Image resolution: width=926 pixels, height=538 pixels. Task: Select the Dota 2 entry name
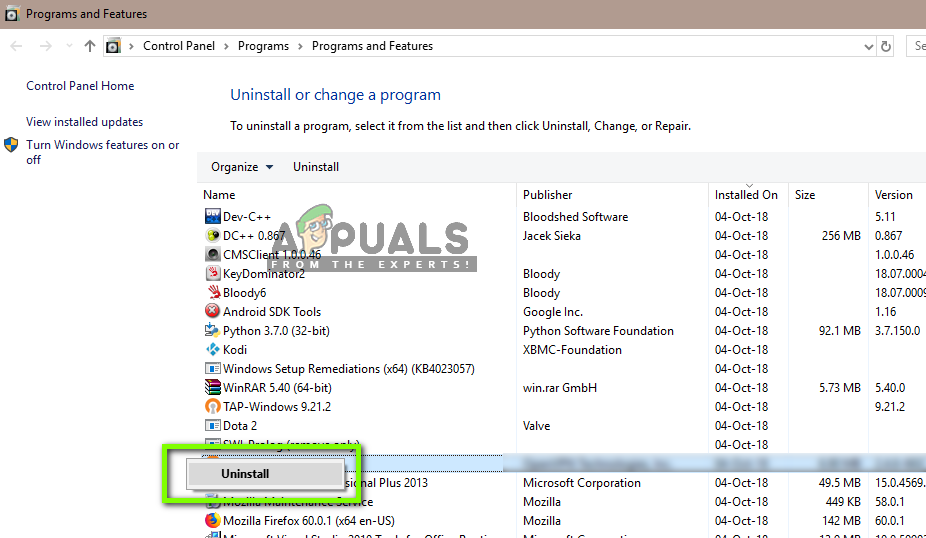240,425
